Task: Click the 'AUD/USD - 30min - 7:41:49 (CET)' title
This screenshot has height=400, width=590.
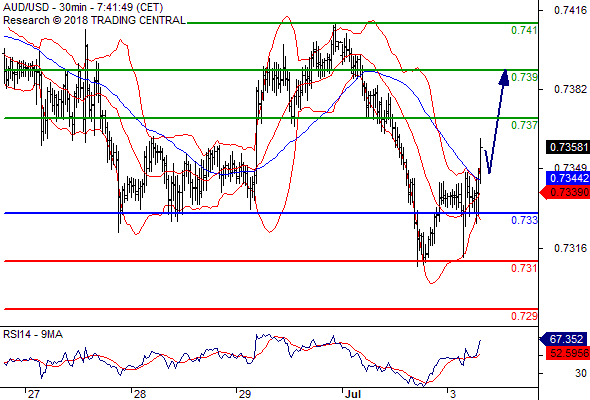Action: [x=83, y=7]
